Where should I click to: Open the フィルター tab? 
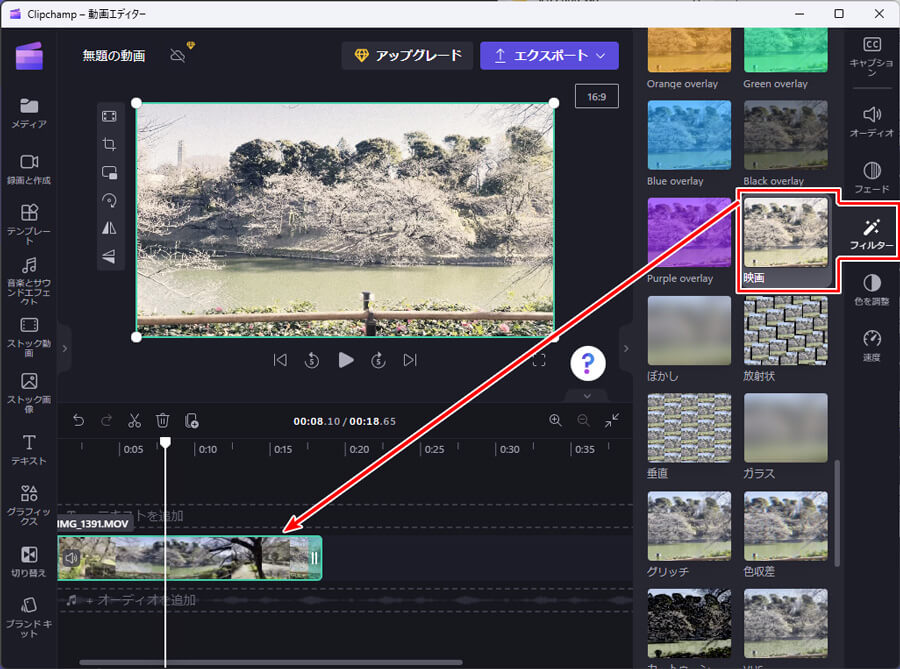pyautogui.click(x=871, y=235)
